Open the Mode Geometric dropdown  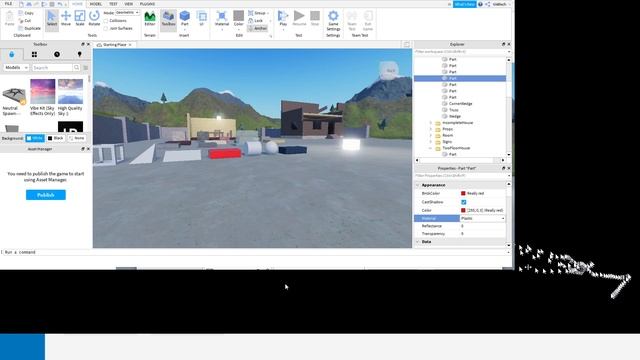click(x=127, y=13)
